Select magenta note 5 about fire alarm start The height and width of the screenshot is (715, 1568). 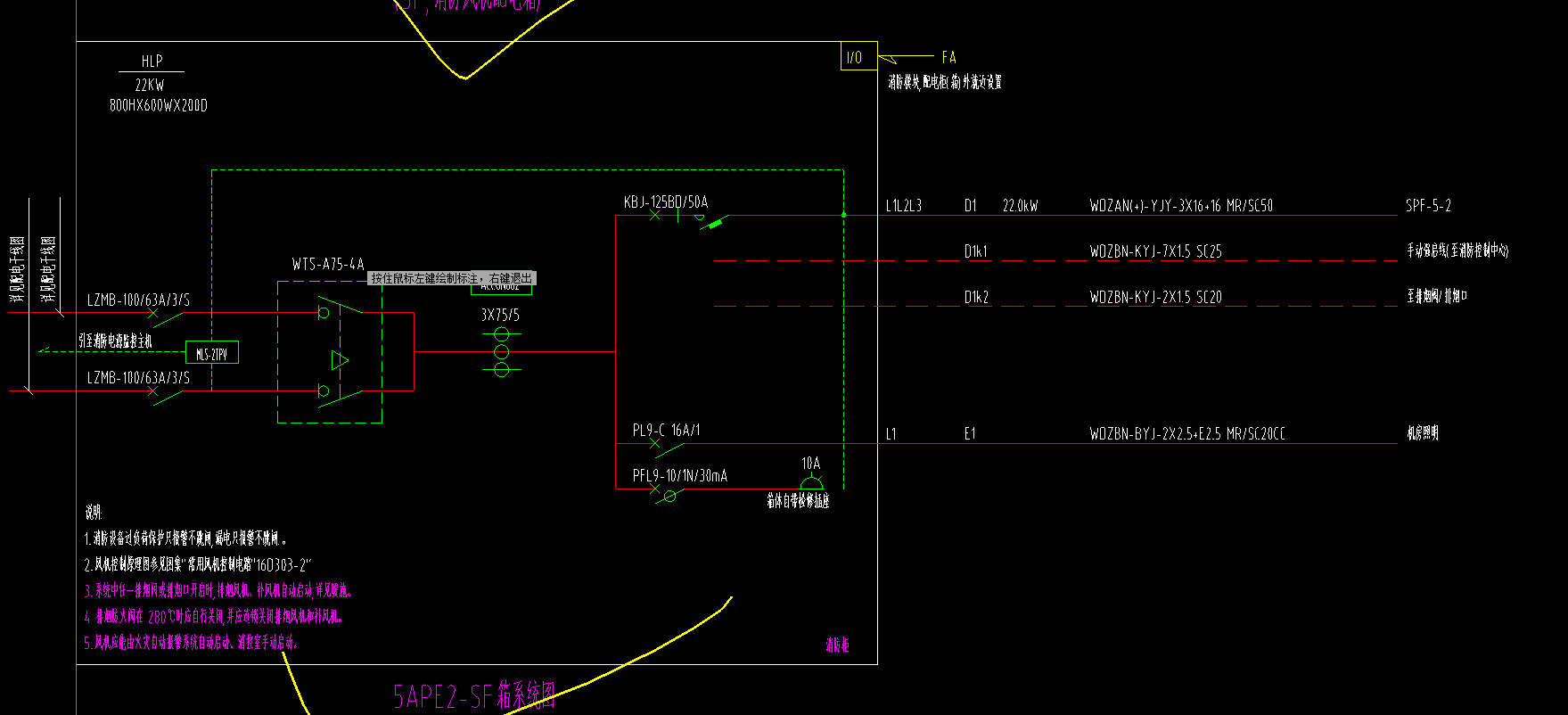point(191,642)
